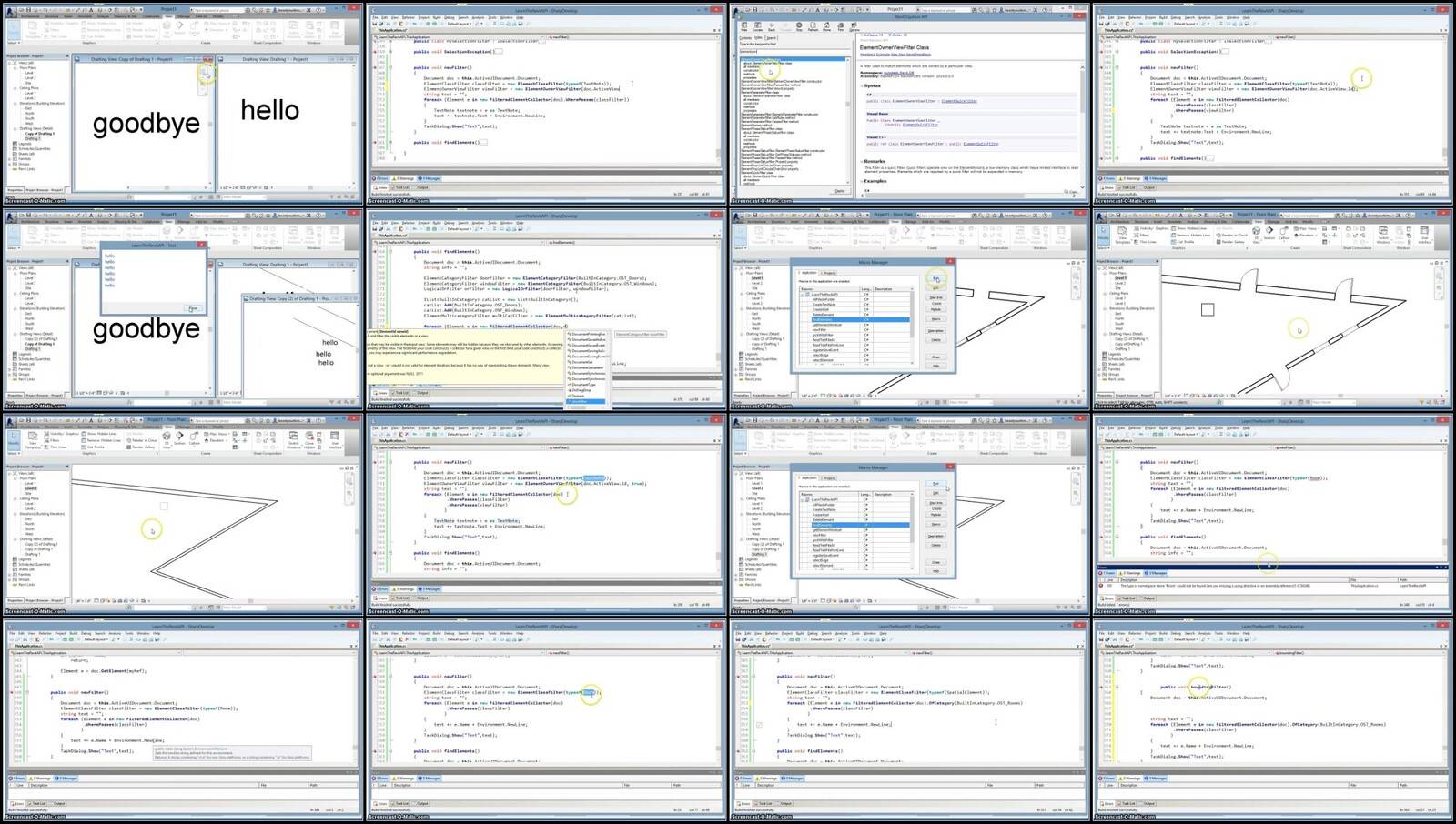This screenshot has height=824, width=1456.
Task: Toggle the Errors filter in the frame listing a compiler error
Action: 1107,573
